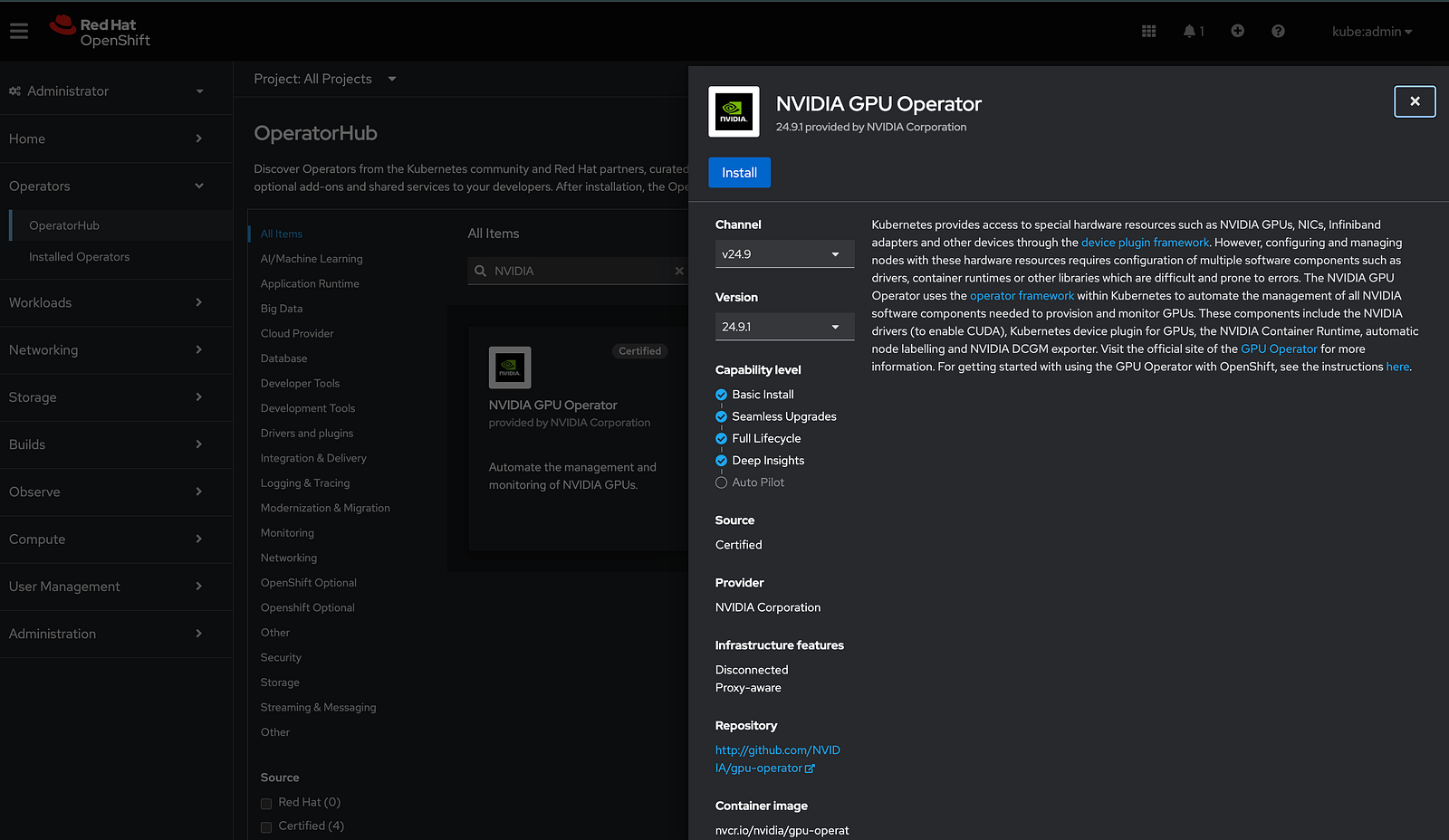This screenshot has width=1449, height=840.
Task: Go to Installed Operators
Action: [x=80, y=257]
